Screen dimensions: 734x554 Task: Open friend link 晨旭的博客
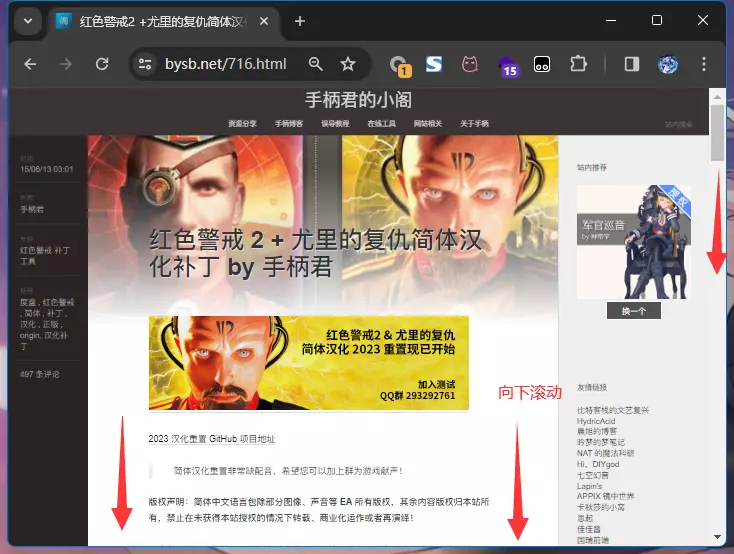point(597,431)
